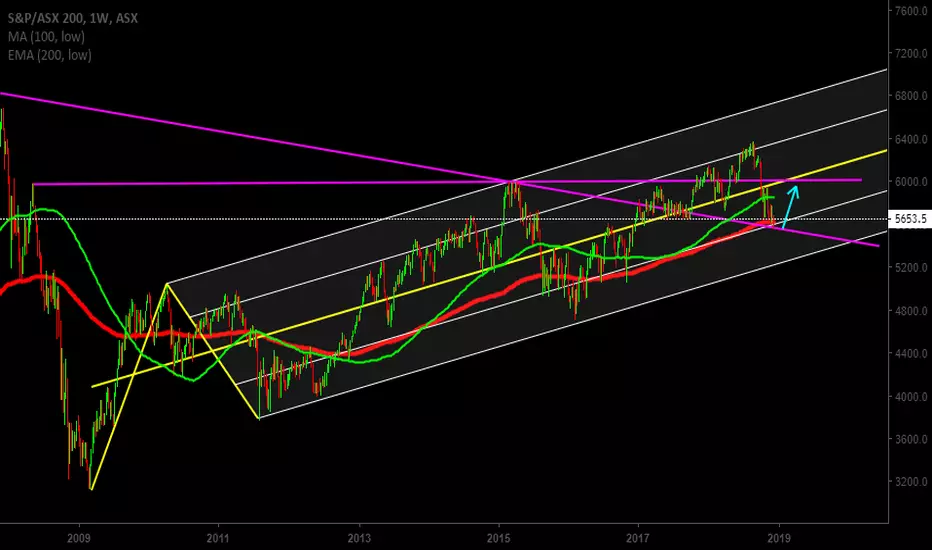Viewport: 932px width, 550px height.
Task: Click the 4400.0 price axis label
Action: click(911, 353)
